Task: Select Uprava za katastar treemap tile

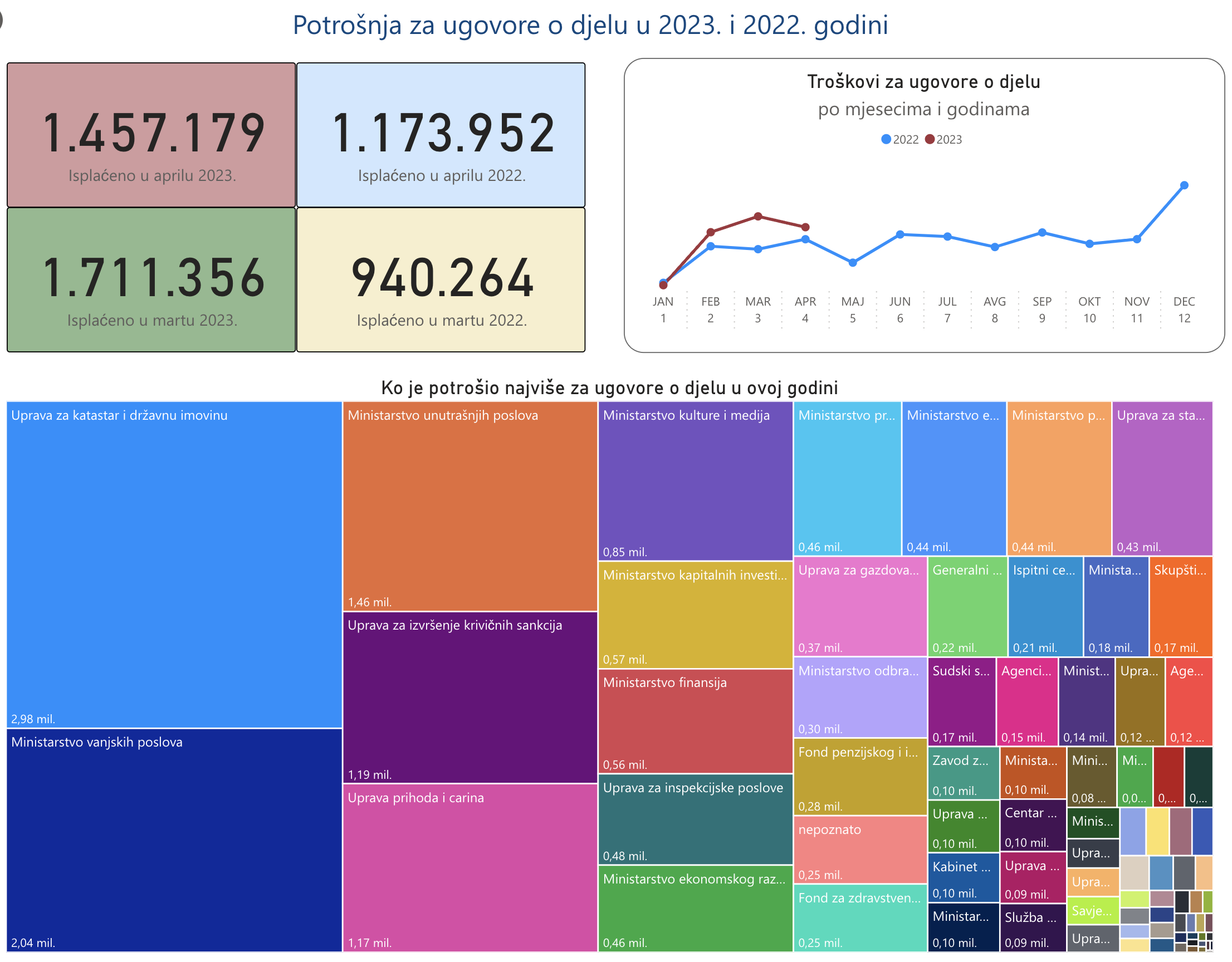Action: (174, 564)
